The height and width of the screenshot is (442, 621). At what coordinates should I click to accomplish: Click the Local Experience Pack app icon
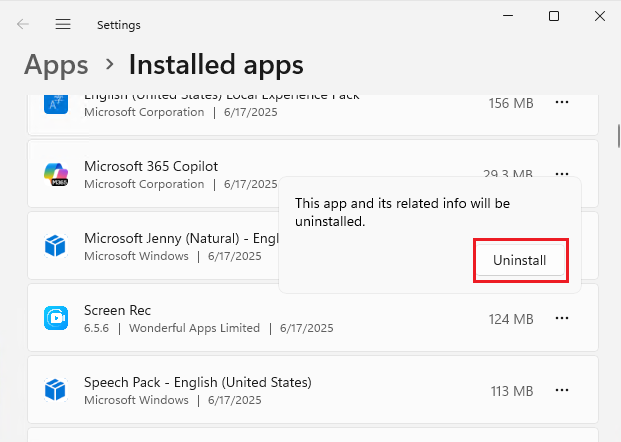coord(55,103)
